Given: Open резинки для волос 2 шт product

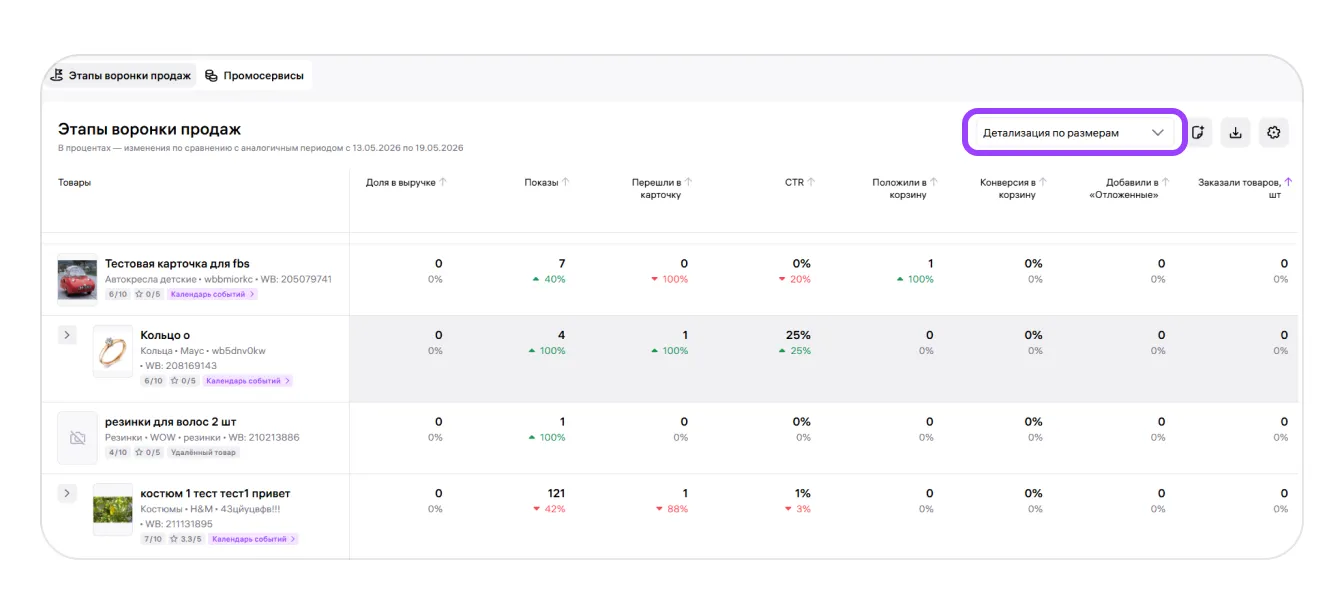Looking at the screenshot, I should pos(171,422).
